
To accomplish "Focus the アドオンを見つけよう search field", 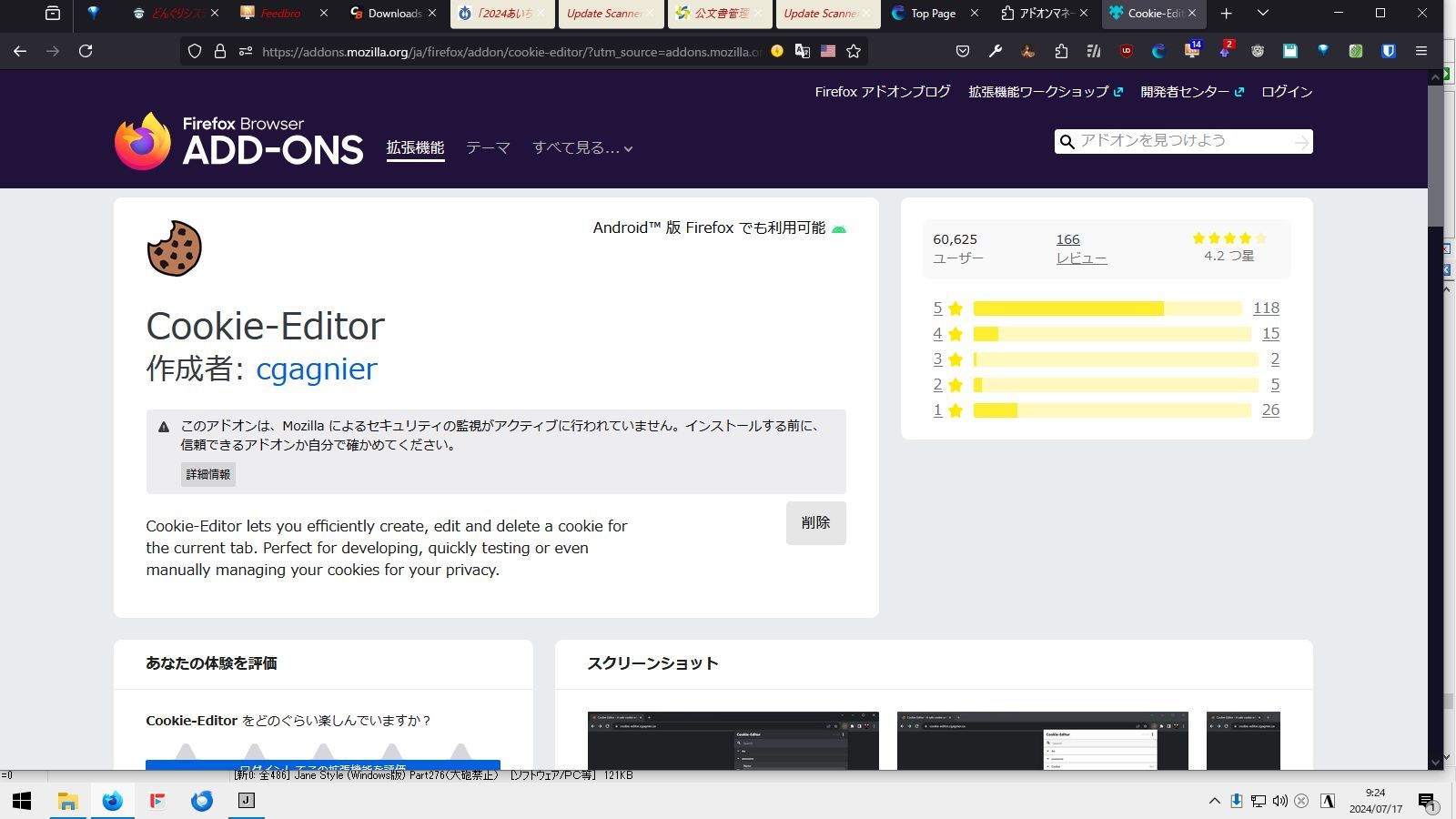I will [x=1183, y=141].
